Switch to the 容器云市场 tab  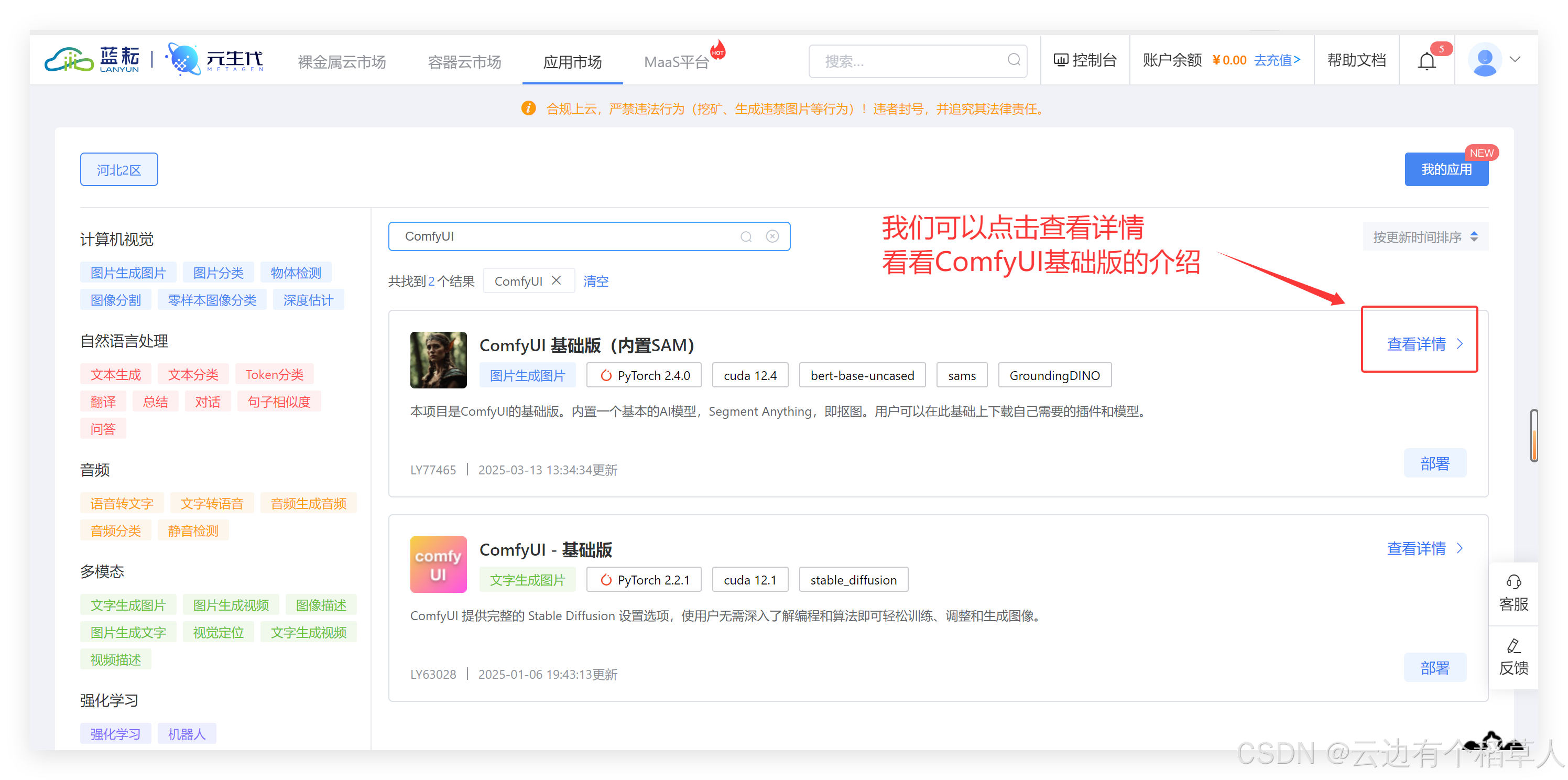(x=464, y=62)
